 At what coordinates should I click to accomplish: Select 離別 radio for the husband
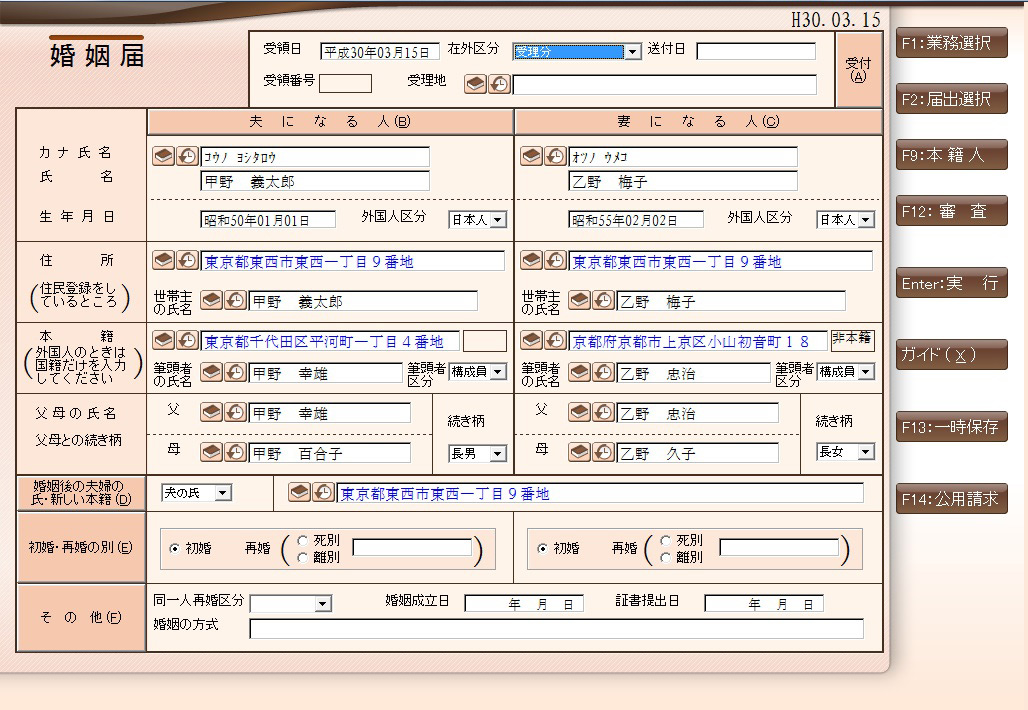[x=302, y=557]
